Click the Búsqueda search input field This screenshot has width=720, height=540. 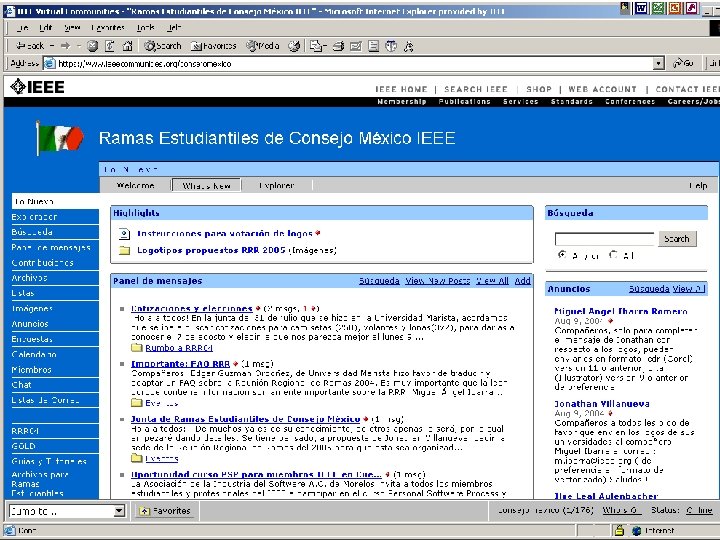click(x=604, y=239)
